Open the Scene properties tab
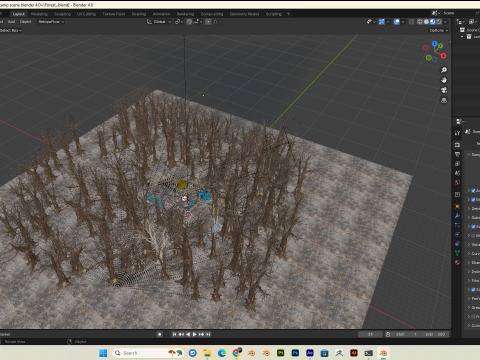This screenshot has height=360, width=480. click(x=457, y=173)
